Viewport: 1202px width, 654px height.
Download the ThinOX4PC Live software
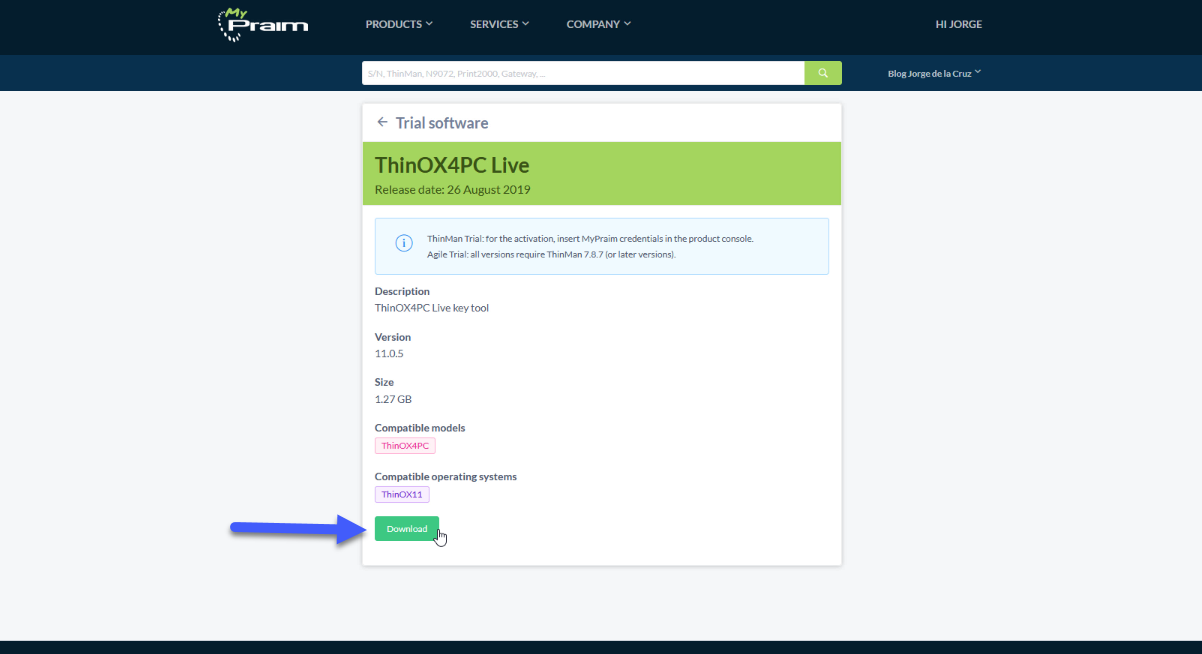(x=407, y=529)
